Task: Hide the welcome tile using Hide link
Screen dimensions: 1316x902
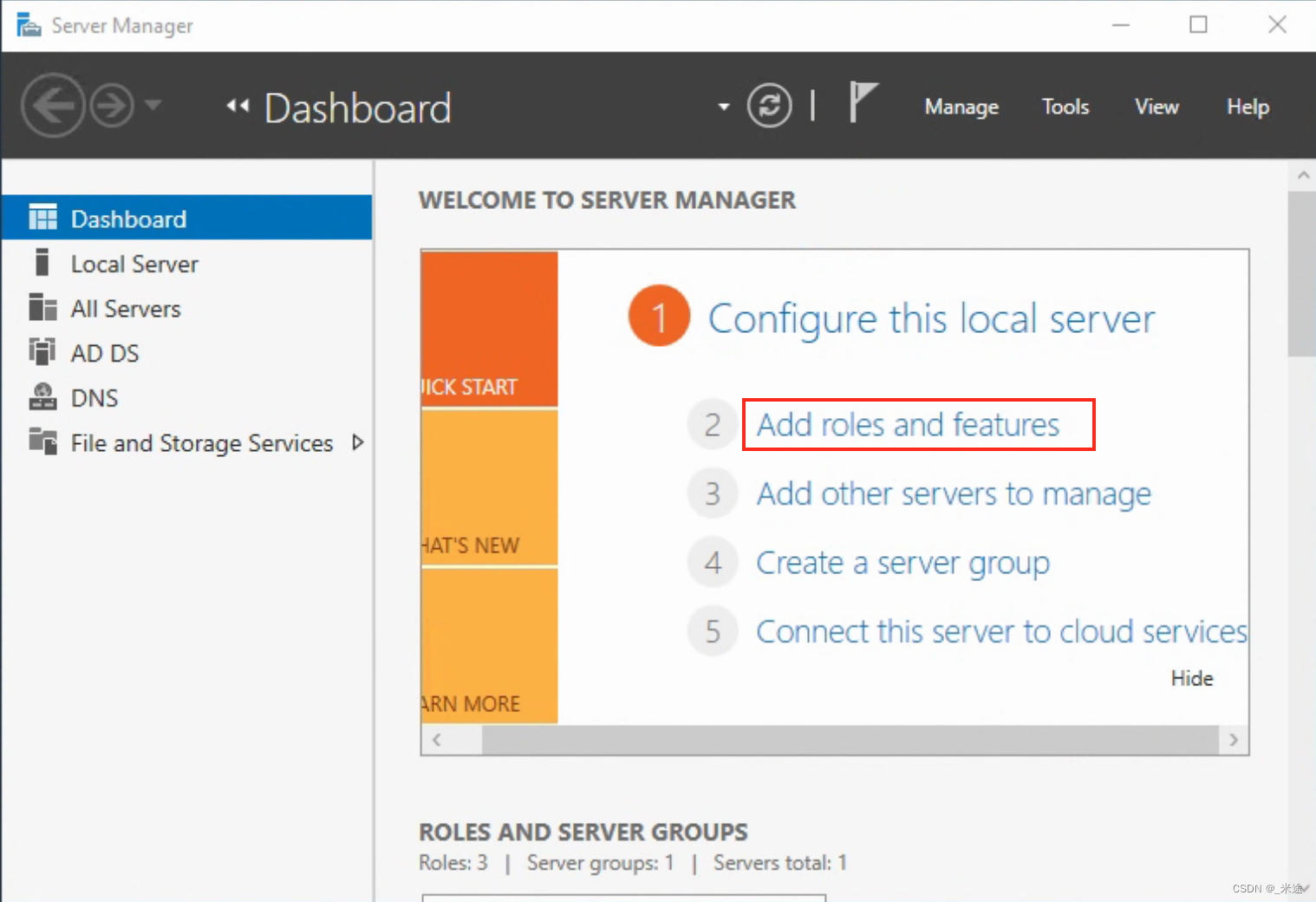Action: [x=1191, y=678]
